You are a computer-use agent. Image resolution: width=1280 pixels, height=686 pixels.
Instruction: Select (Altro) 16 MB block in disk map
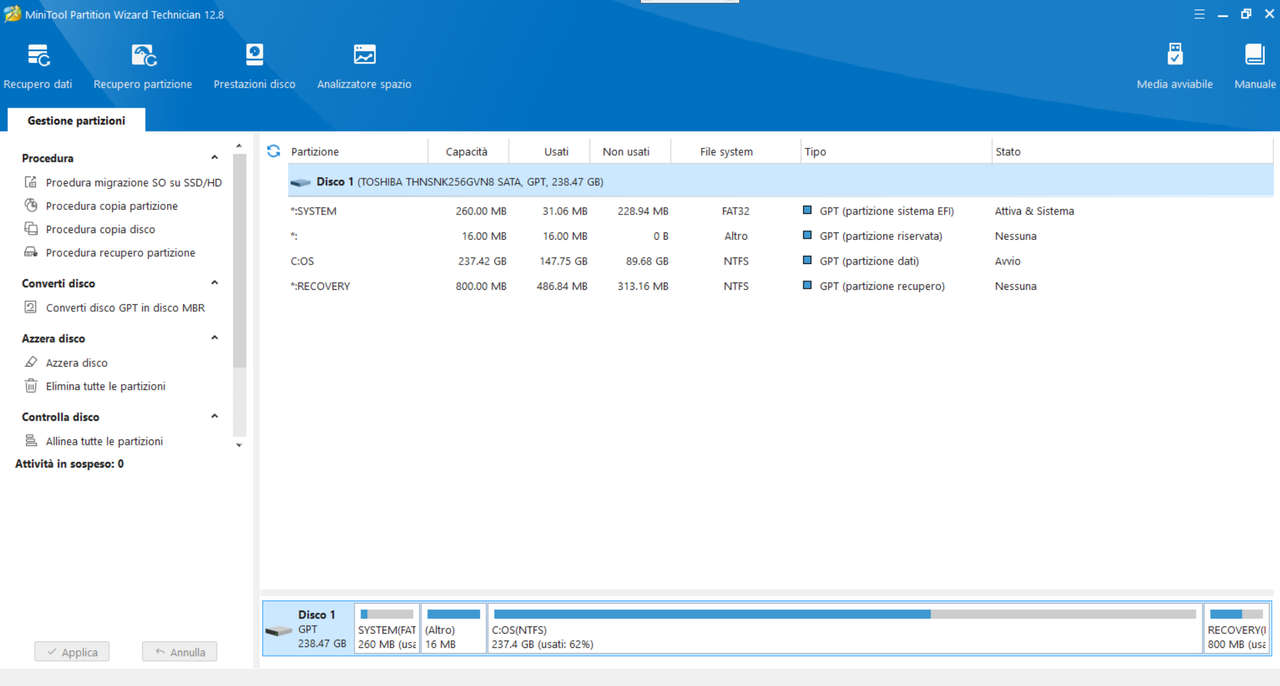[453, 629]
